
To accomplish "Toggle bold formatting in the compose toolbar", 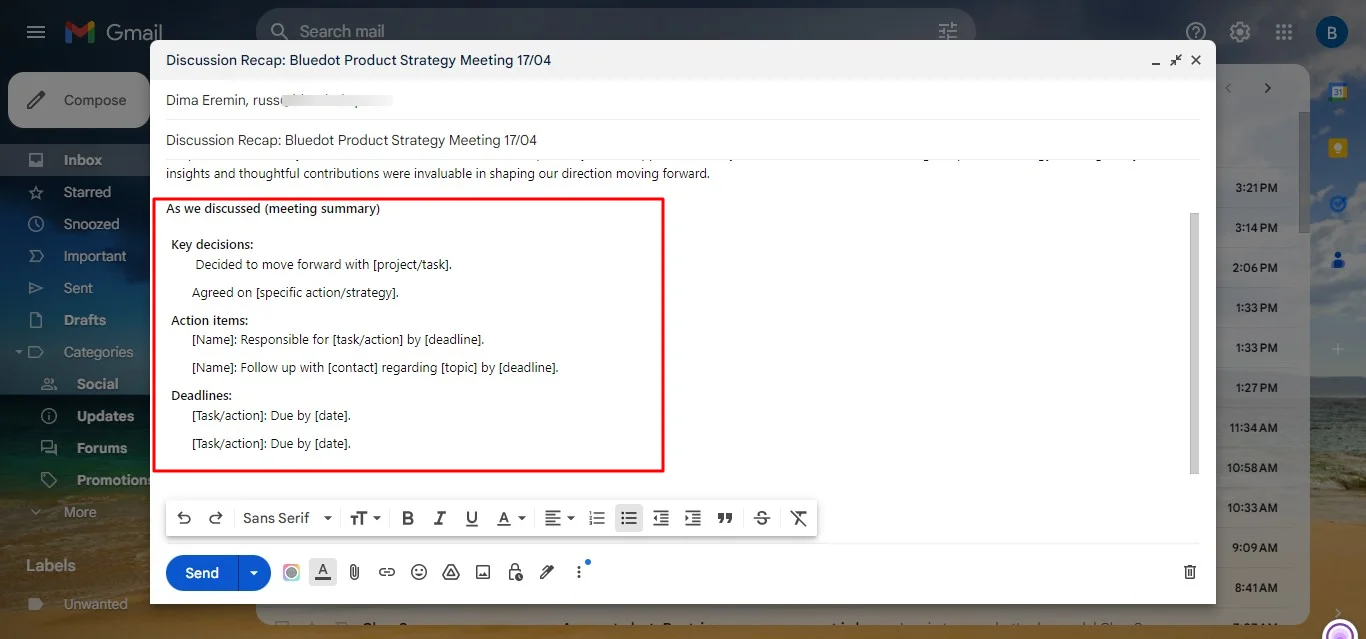I will tap(407, 518).
